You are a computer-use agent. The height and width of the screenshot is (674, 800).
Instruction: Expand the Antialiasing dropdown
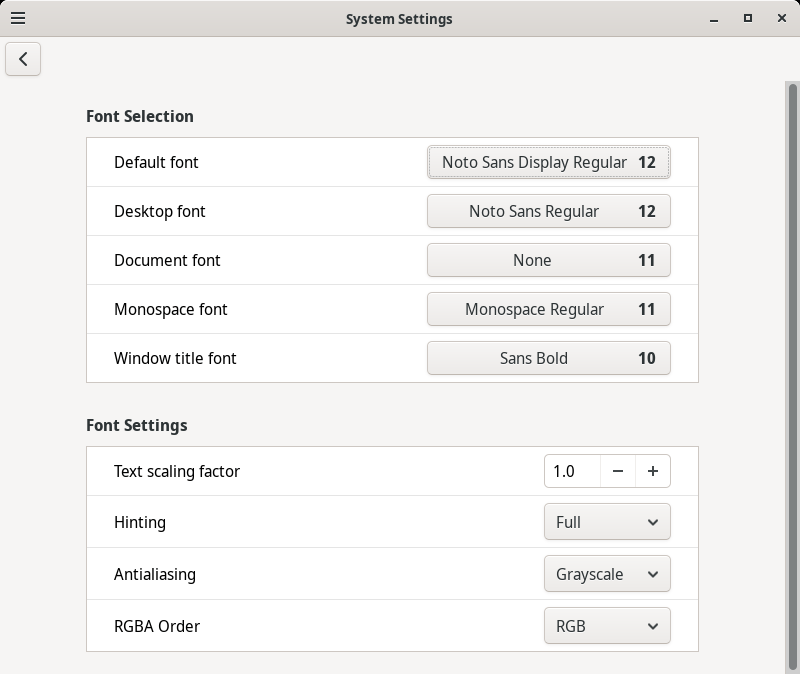pos(607,574)
